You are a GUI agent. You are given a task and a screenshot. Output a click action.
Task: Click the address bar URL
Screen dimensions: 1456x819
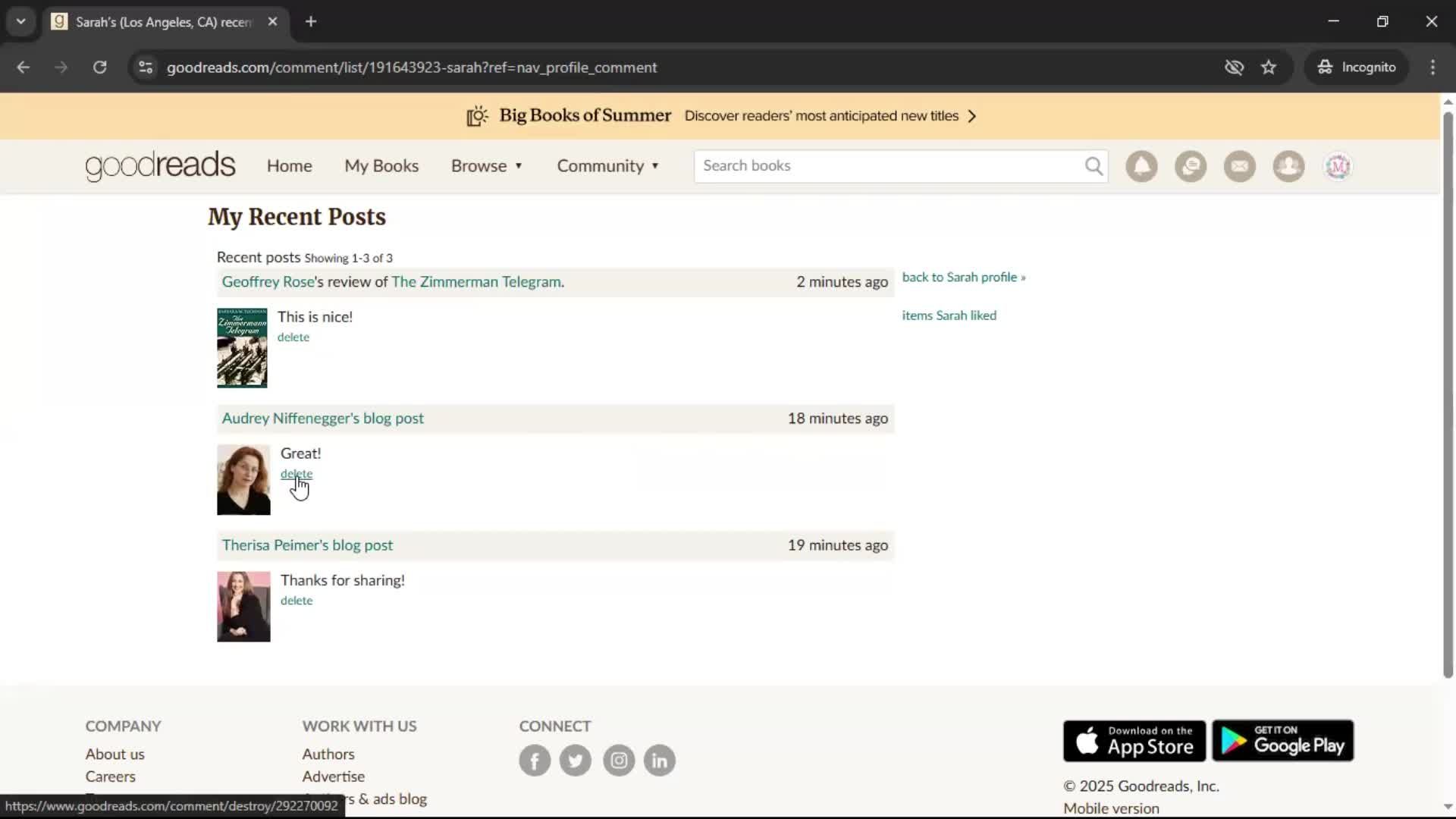(412, 67)
